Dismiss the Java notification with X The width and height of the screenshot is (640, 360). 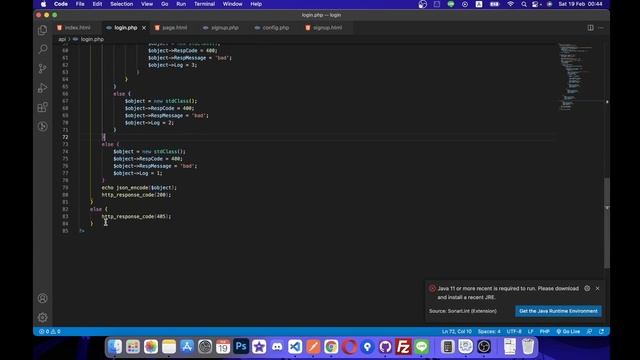[x=597, y=288]
